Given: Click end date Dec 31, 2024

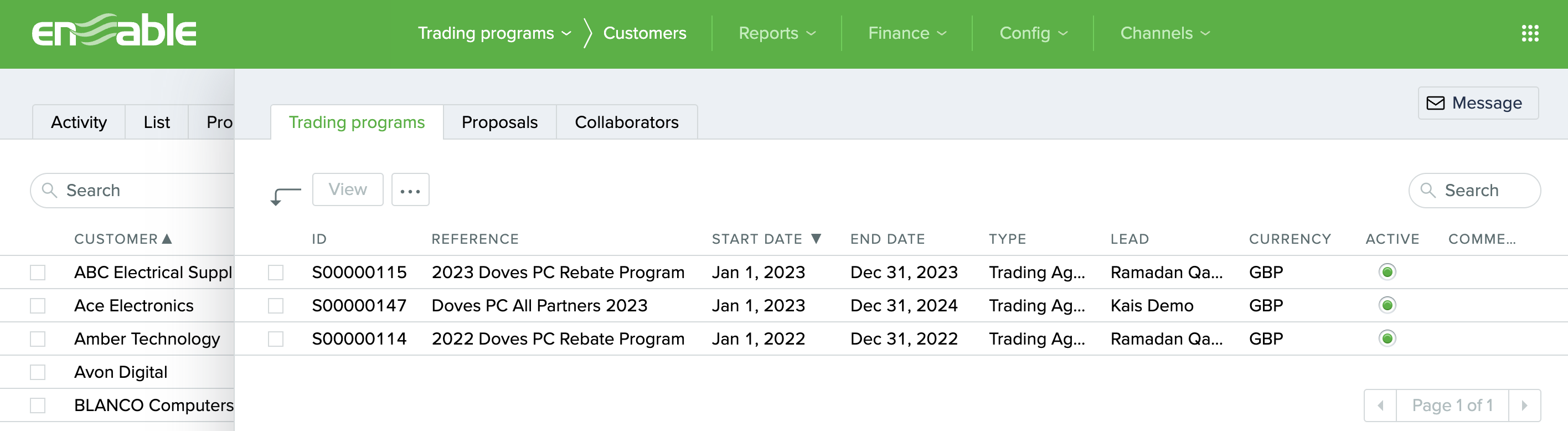Looking at the screenshot, I should (904, 306).
